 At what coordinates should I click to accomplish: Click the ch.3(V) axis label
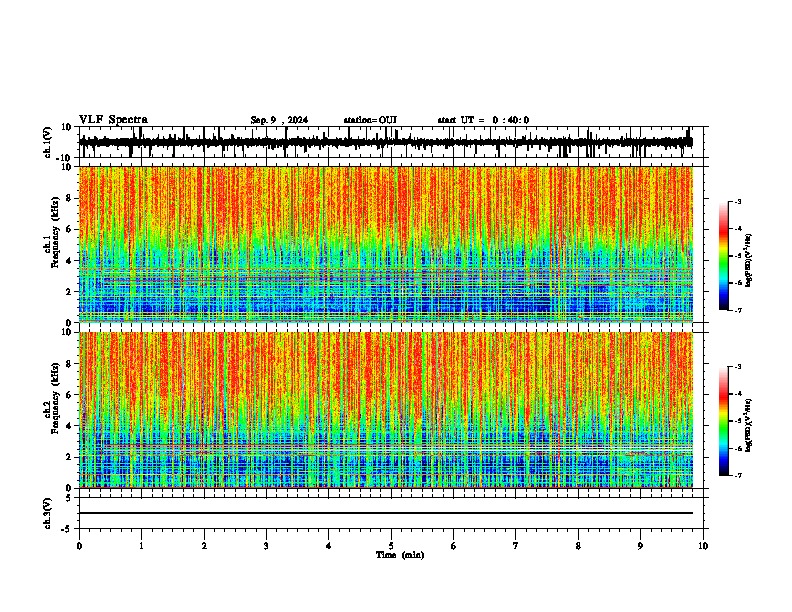tap(48, 514)
